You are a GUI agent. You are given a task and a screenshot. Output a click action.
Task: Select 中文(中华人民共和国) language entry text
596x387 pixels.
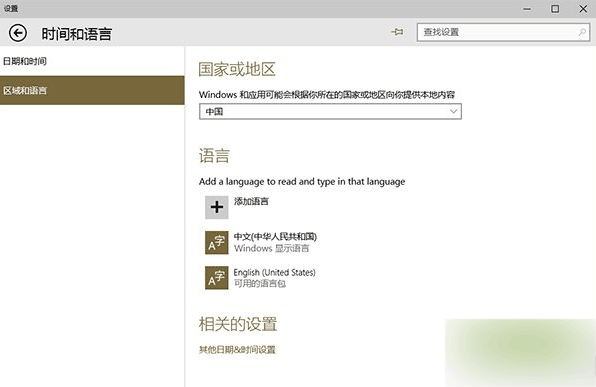pos(275,237)
